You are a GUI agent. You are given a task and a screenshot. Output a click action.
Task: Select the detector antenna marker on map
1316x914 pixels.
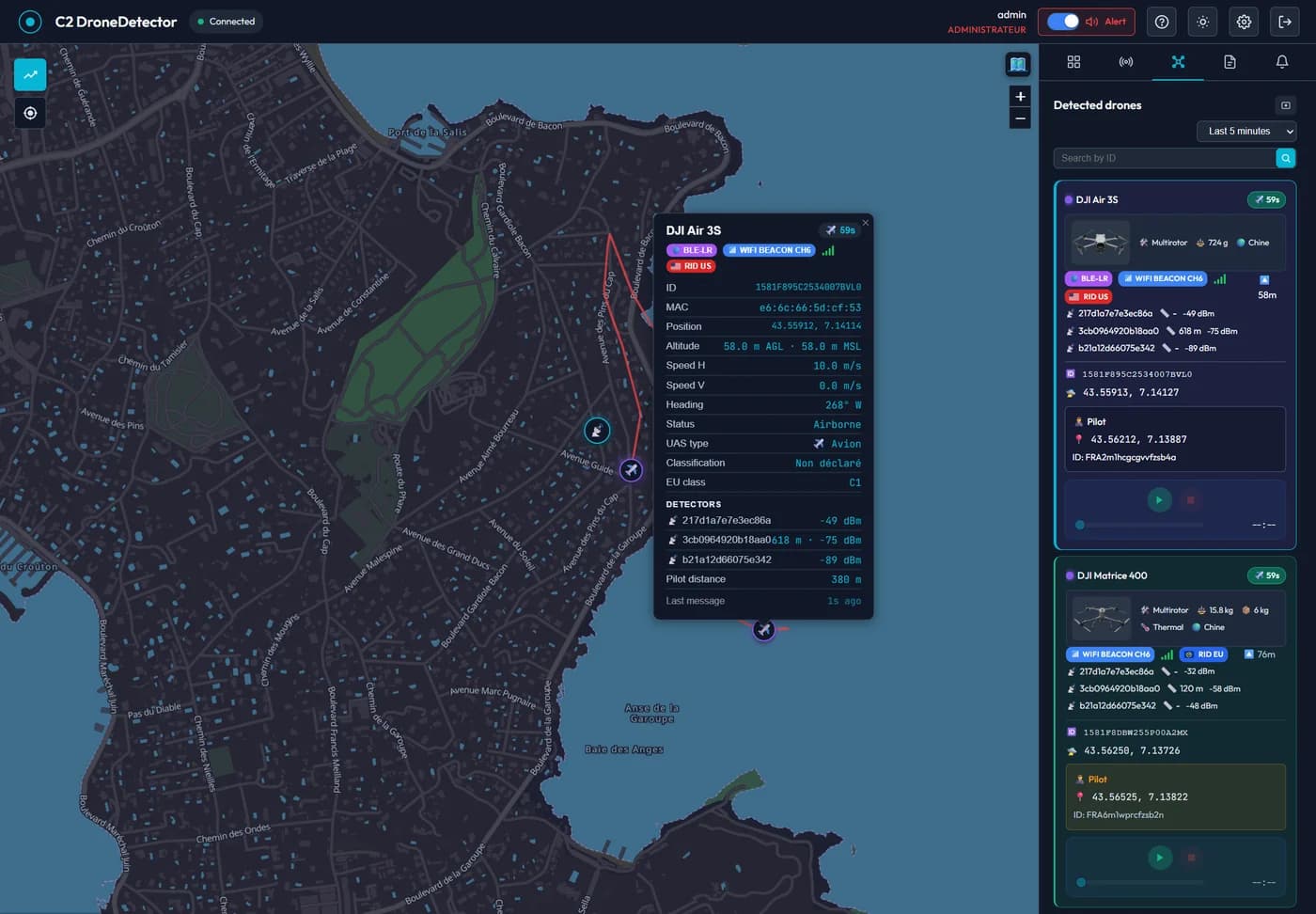click(597, 431)
